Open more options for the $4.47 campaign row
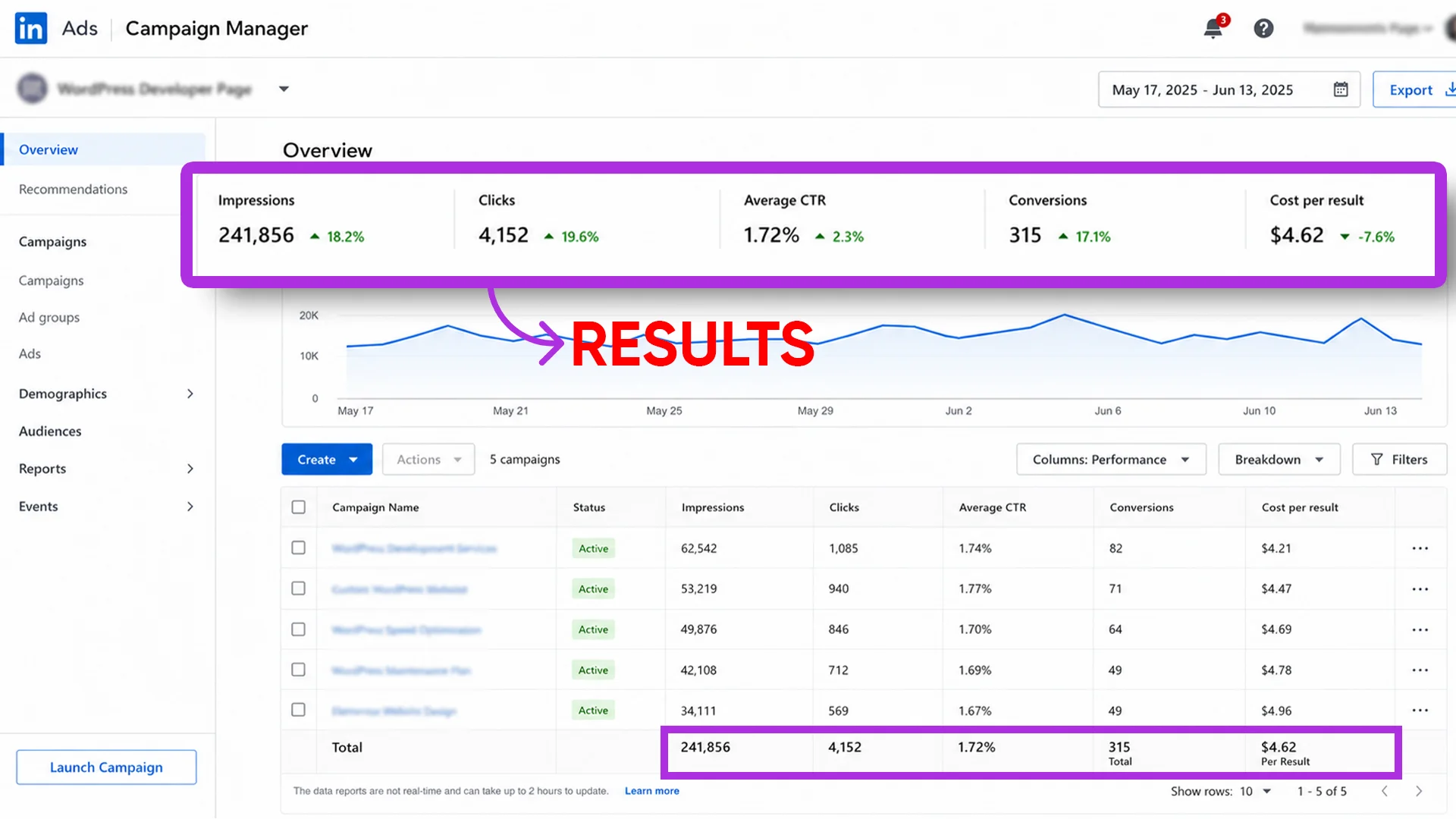The width and height of the screenshot is (1456, 819). click(1420, 589)
